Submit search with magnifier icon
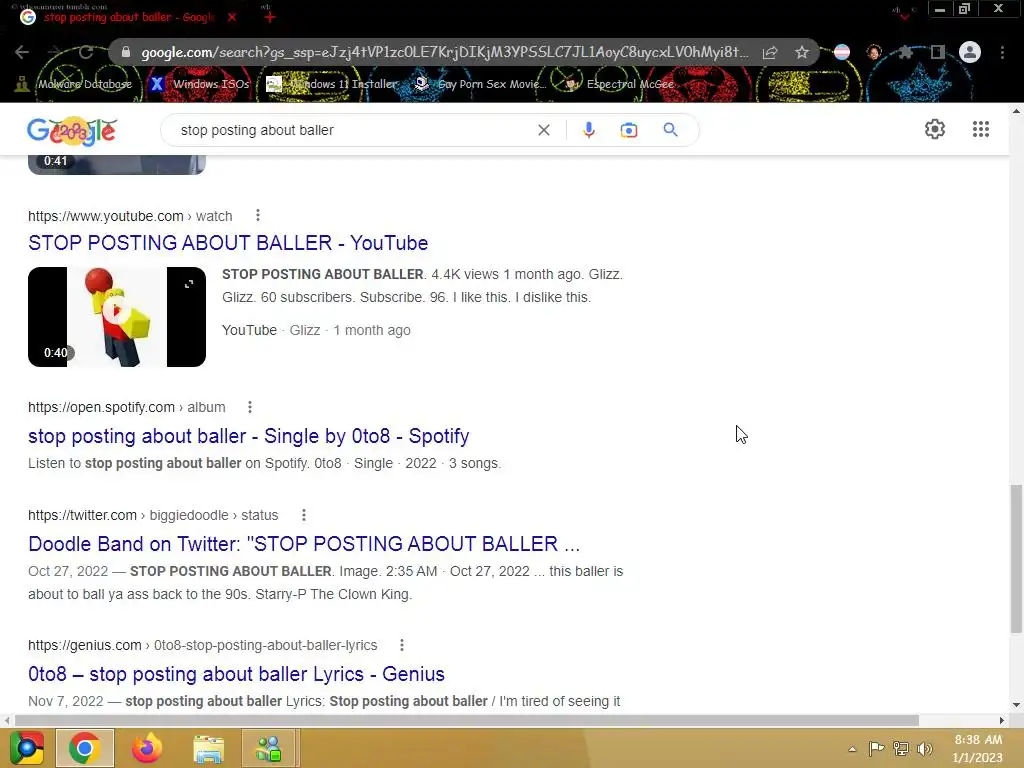This screenshot has width=1024, height=768. click(670, 130)
